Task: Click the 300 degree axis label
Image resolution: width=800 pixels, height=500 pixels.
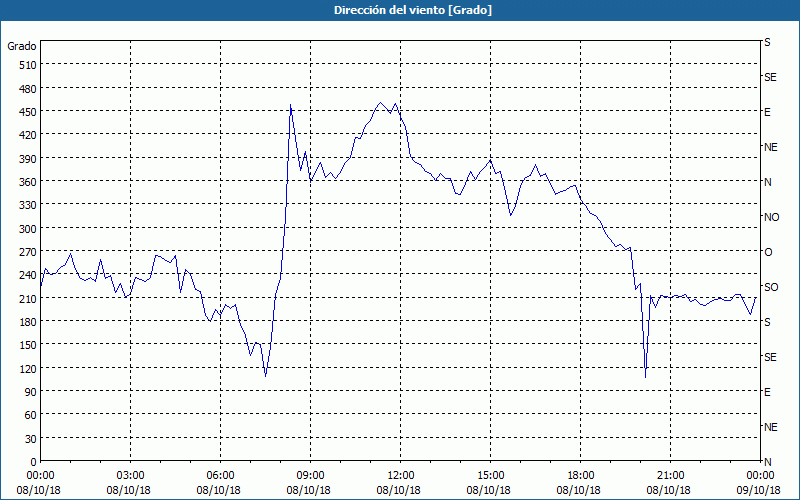Action: click(28, 229)
